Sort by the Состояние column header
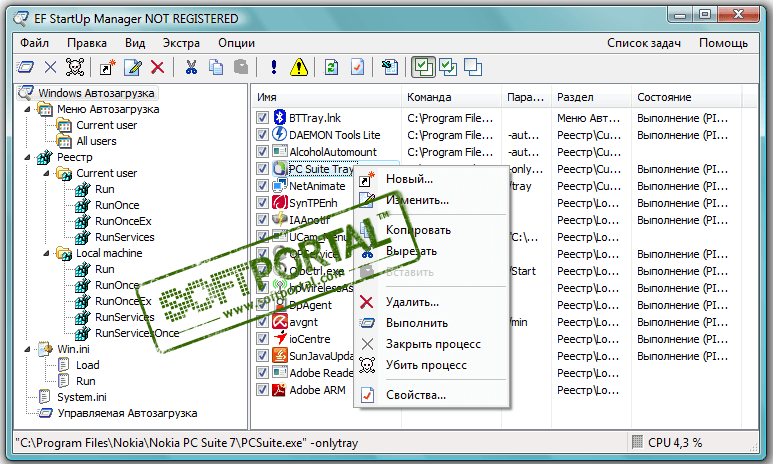This screenshot has width=773, height=464. [x=686, y=97]
